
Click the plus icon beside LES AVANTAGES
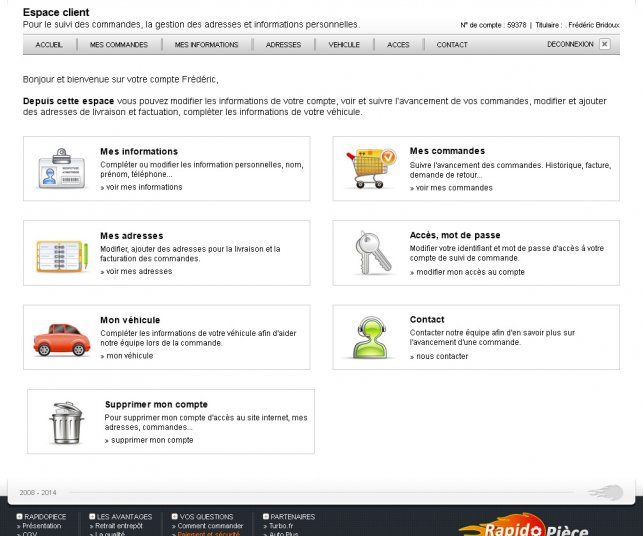[x=92, y=516]
